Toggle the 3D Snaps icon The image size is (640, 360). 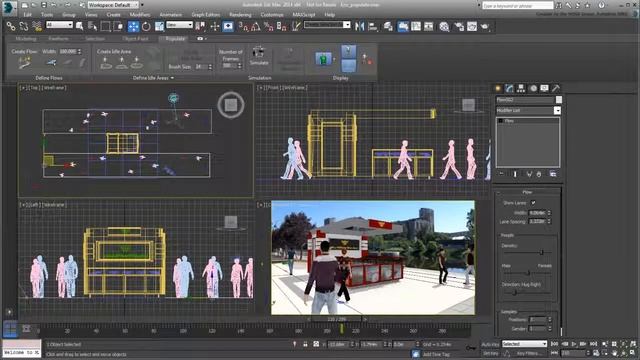pos(243,27)
